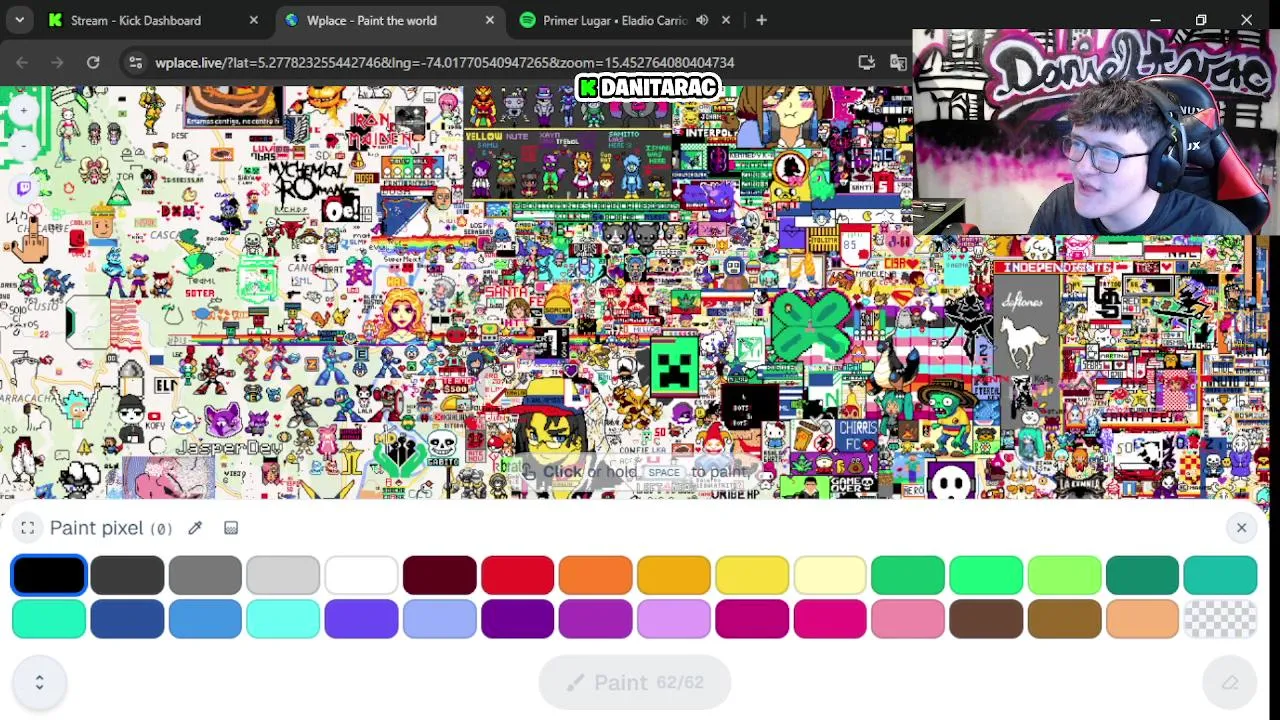Select the indigo color swatch

361,619
